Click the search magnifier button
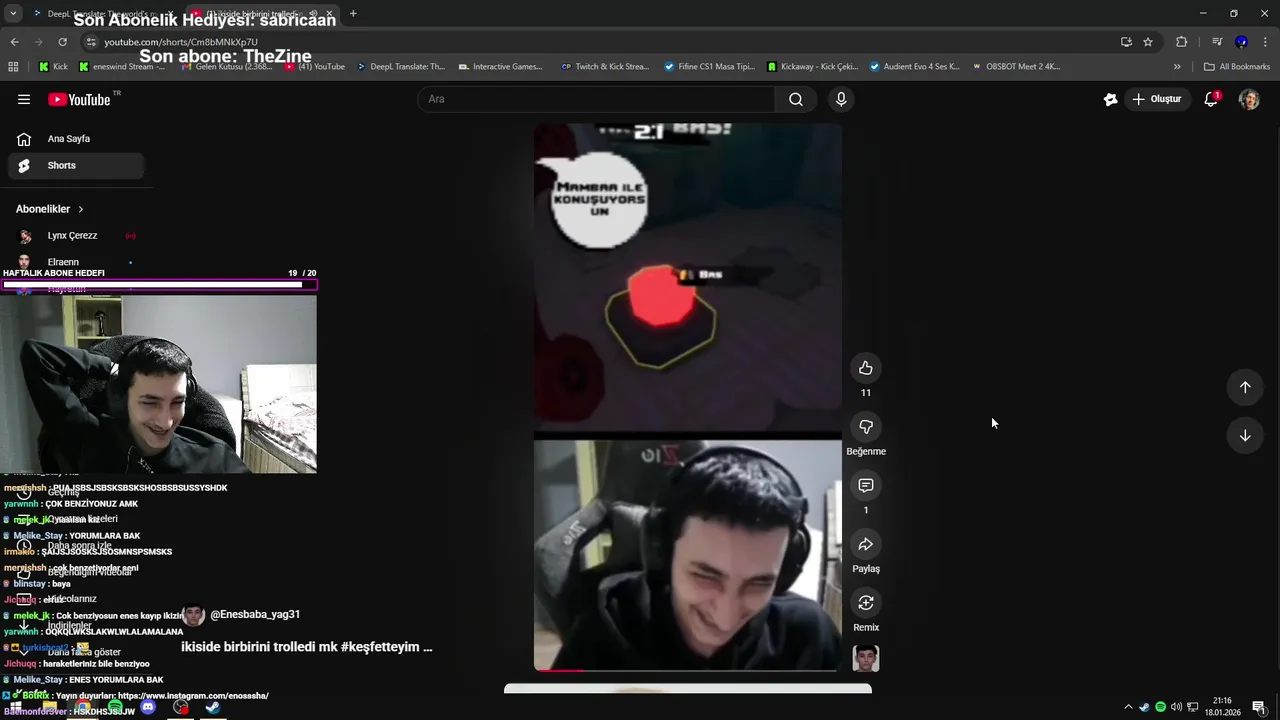The height and width of the screenshot is (720, 1280). tap(796, 99)
